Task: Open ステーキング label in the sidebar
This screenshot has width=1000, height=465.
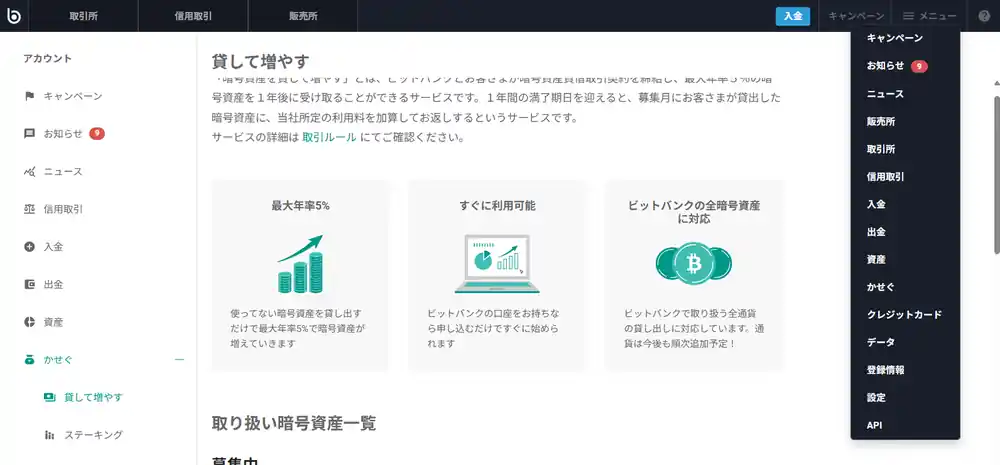Action: coord(93,435)
